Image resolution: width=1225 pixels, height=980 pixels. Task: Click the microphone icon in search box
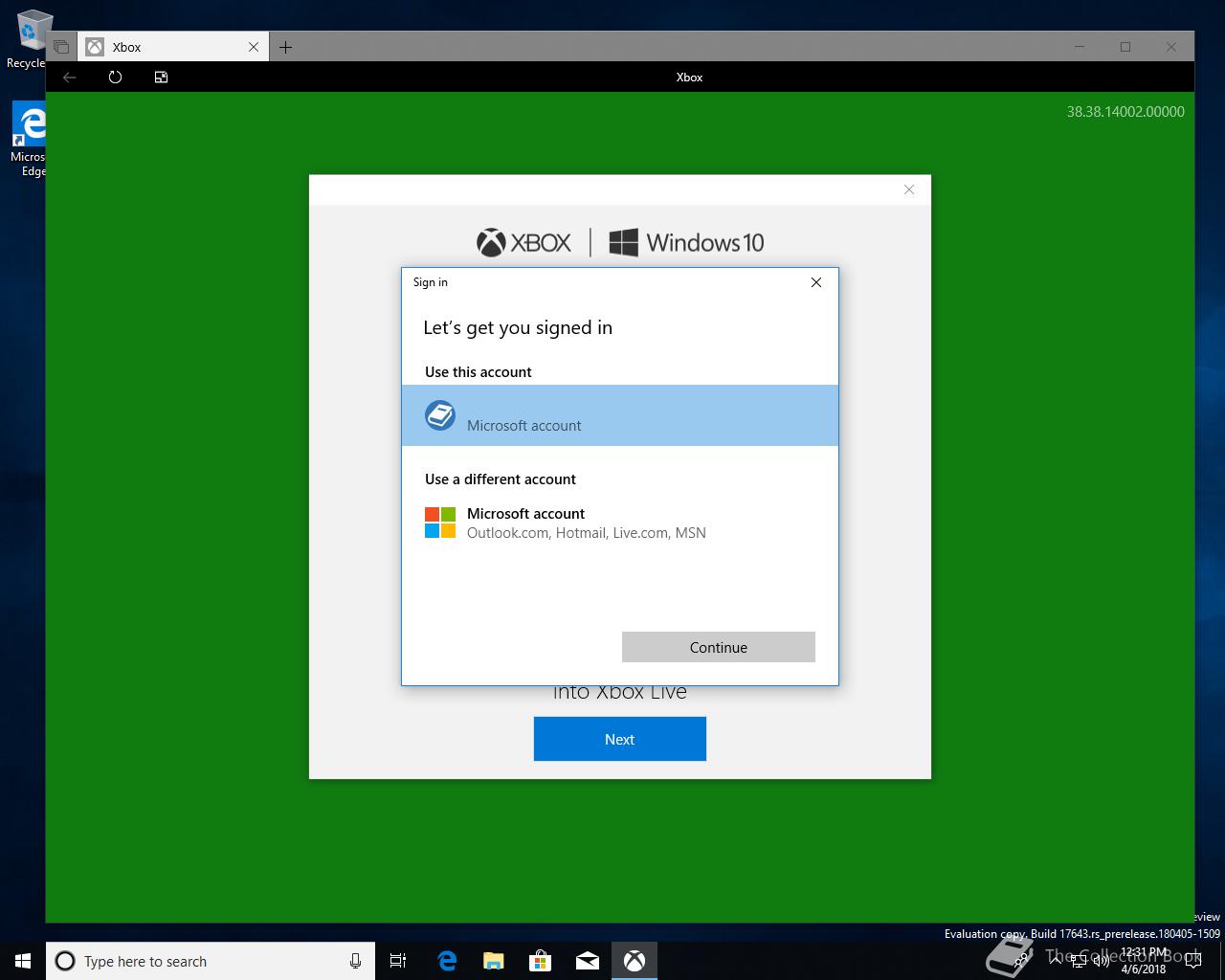[355, 961]
